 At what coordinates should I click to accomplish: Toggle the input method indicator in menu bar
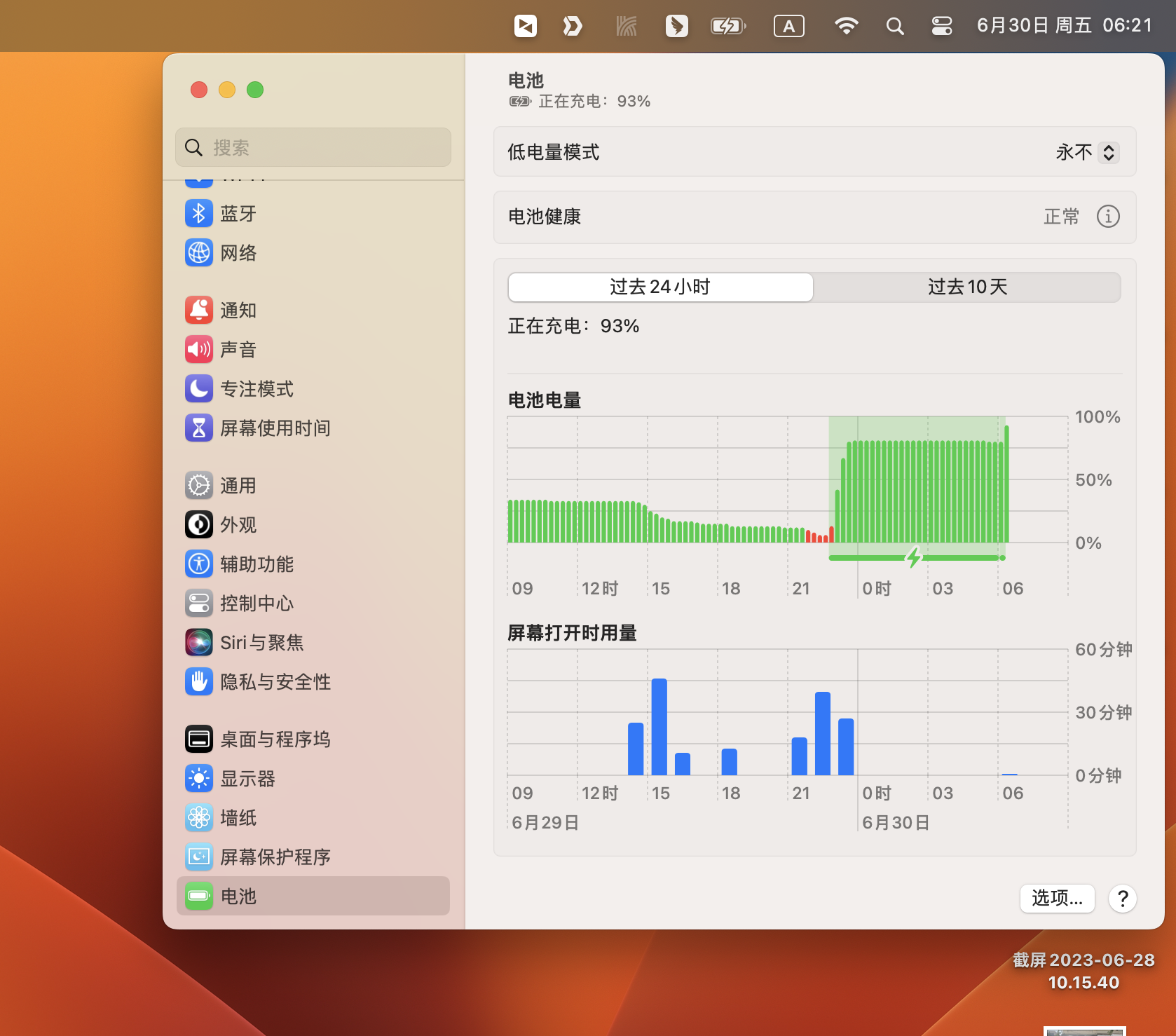click(x=788, y=26)
